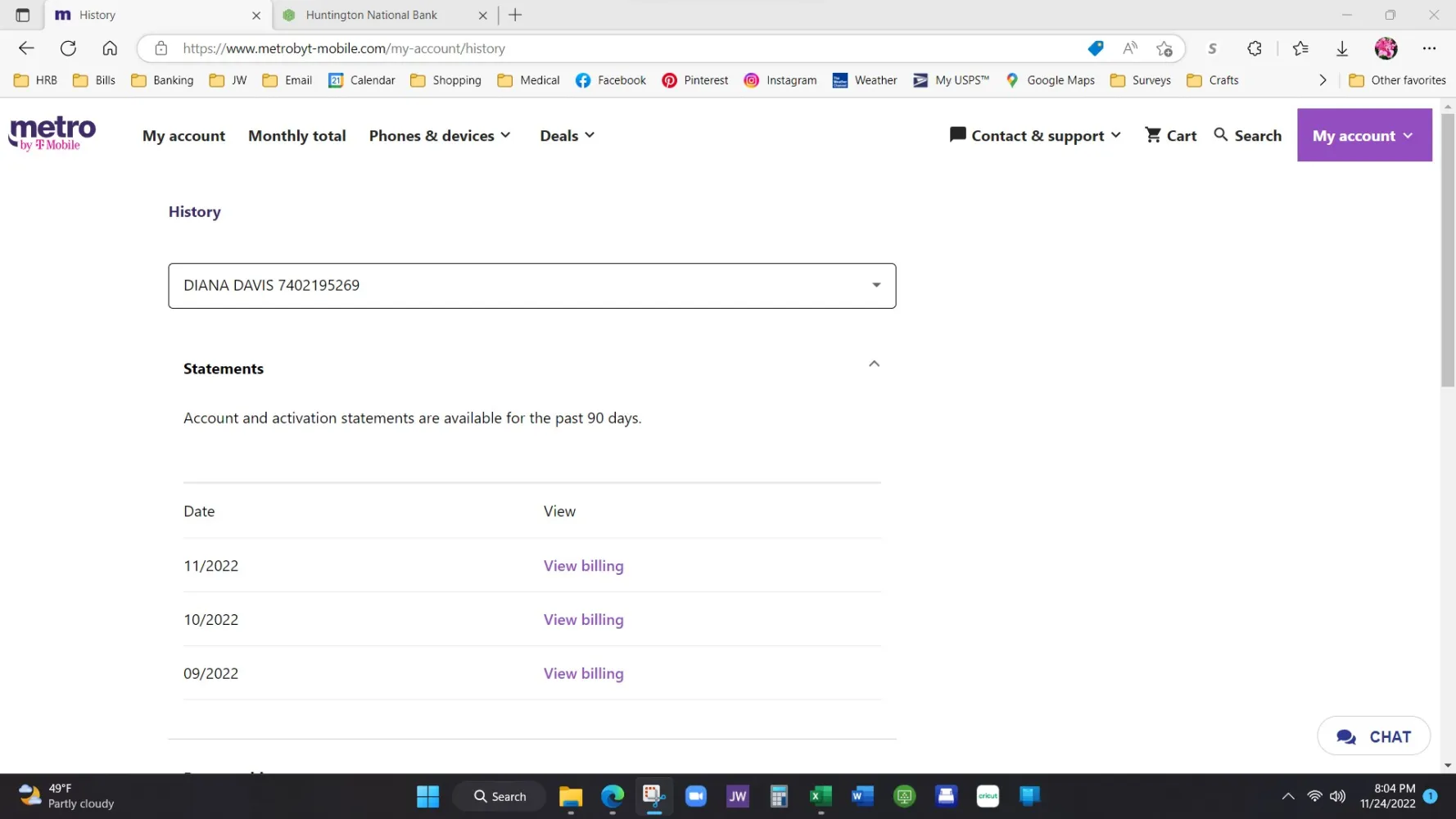Open the Monthly total menu item
Viewport: 1456px width, 819px height.
point(296,136)
